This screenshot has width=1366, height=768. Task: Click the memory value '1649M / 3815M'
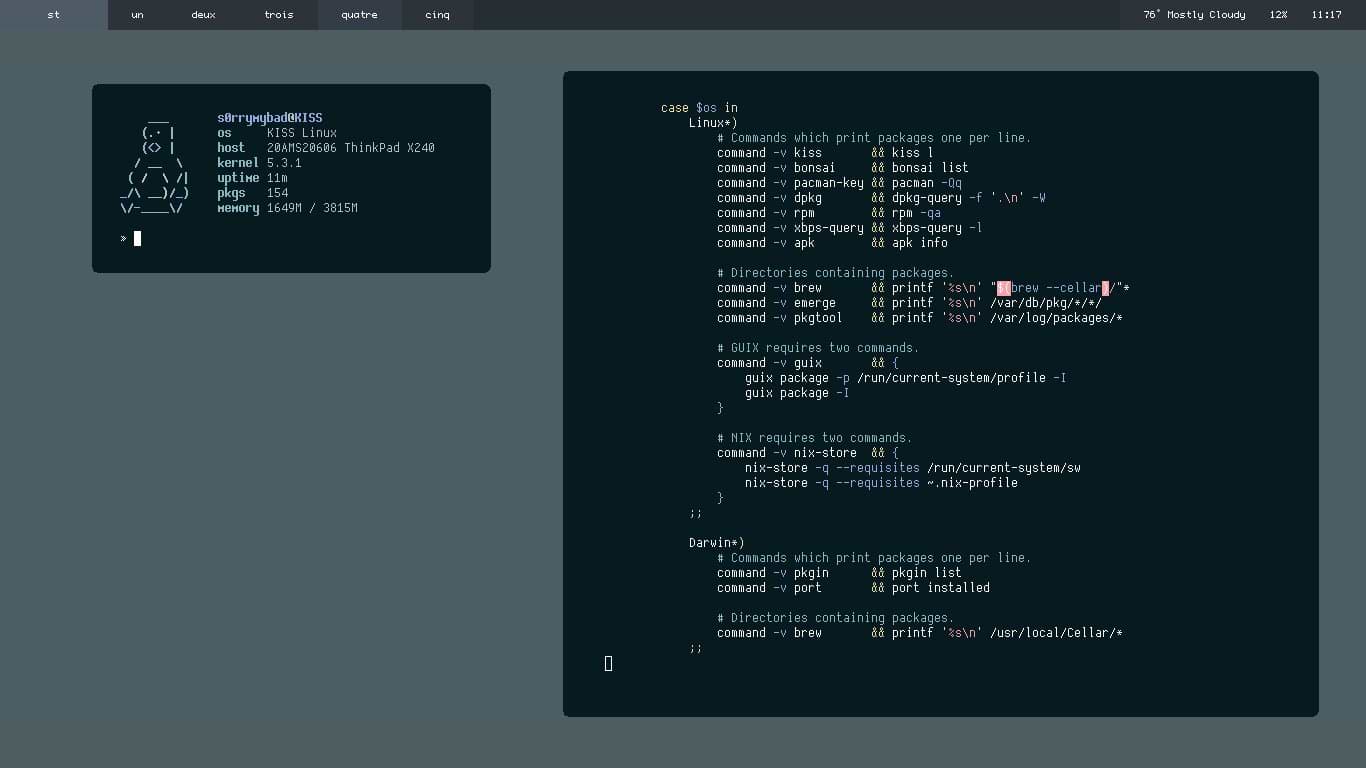click(x=312, y=208)
